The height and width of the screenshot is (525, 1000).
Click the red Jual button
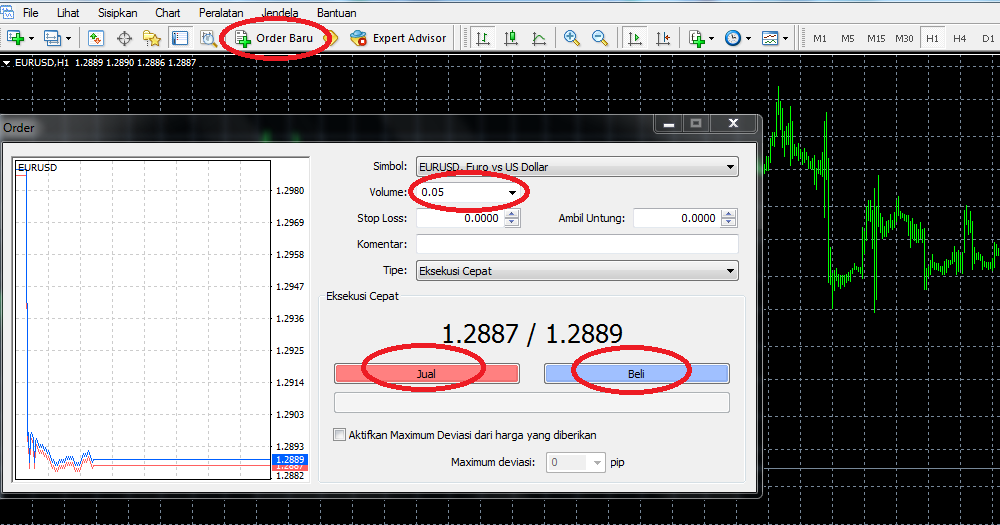427,374
